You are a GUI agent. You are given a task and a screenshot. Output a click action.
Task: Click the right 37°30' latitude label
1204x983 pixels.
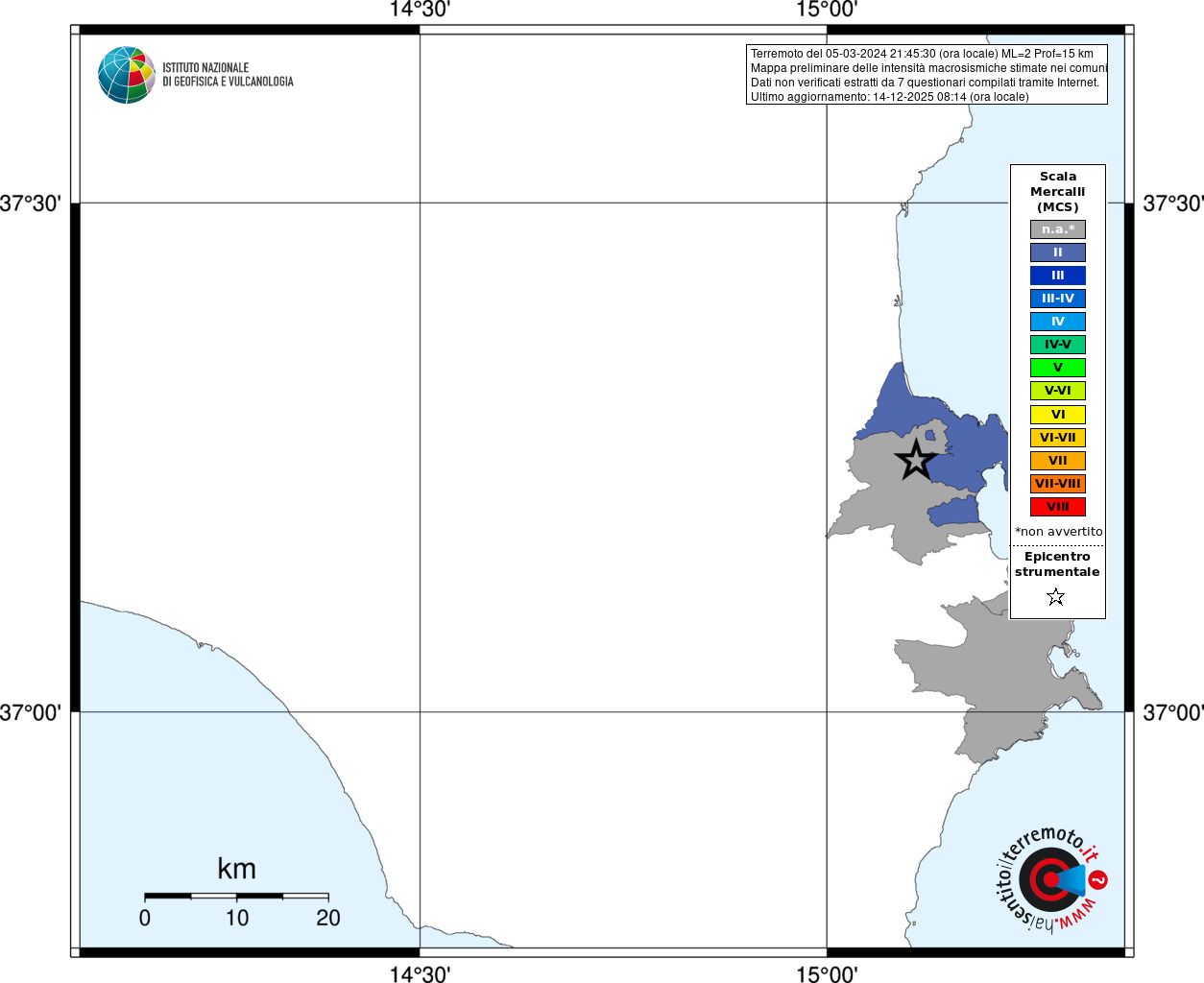pos(1172,204)
